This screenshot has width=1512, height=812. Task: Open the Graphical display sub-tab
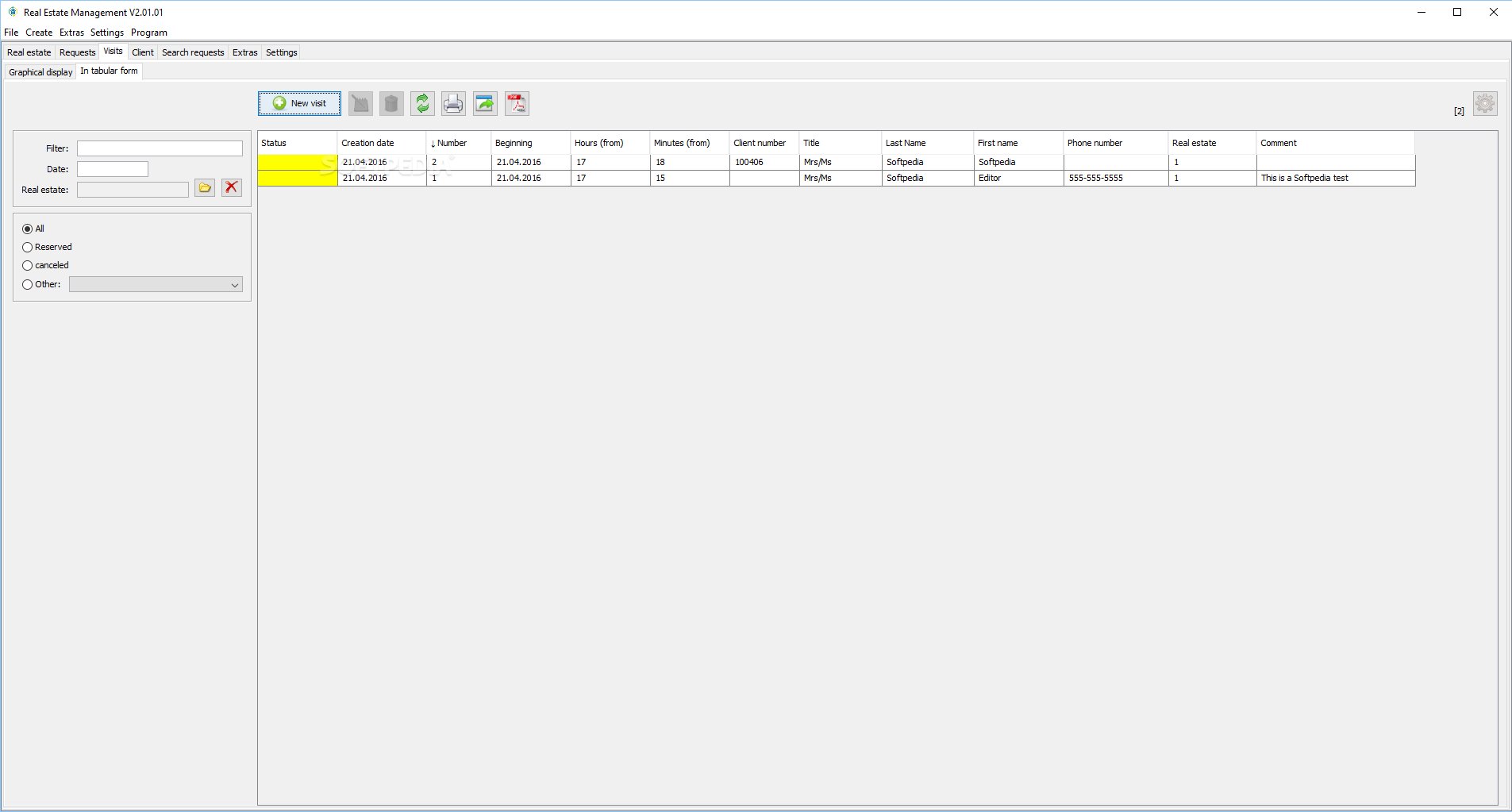point(40,72)
